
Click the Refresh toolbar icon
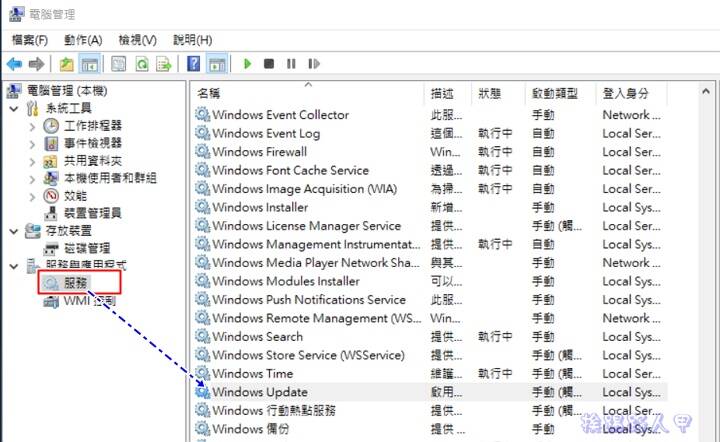pos(142,64)
